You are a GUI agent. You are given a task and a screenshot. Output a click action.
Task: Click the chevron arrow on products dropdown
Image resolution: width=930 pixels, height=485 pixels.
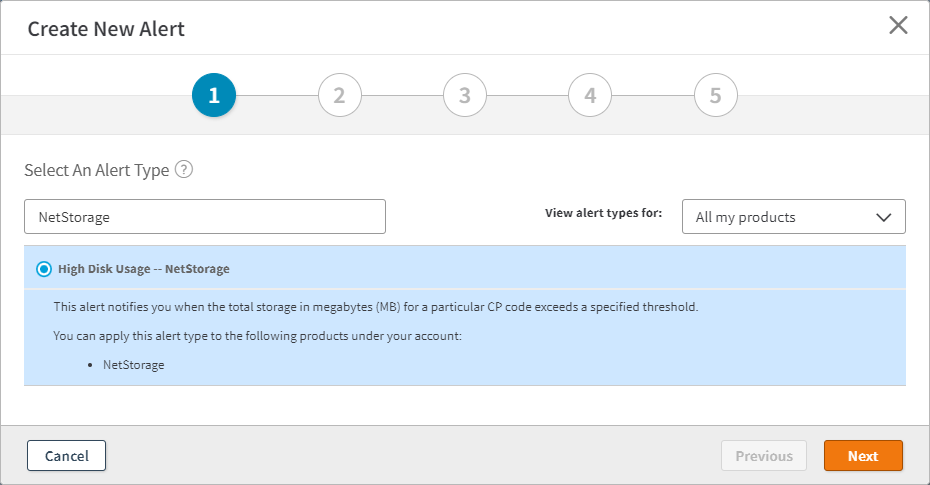click(x=883, y=217)
